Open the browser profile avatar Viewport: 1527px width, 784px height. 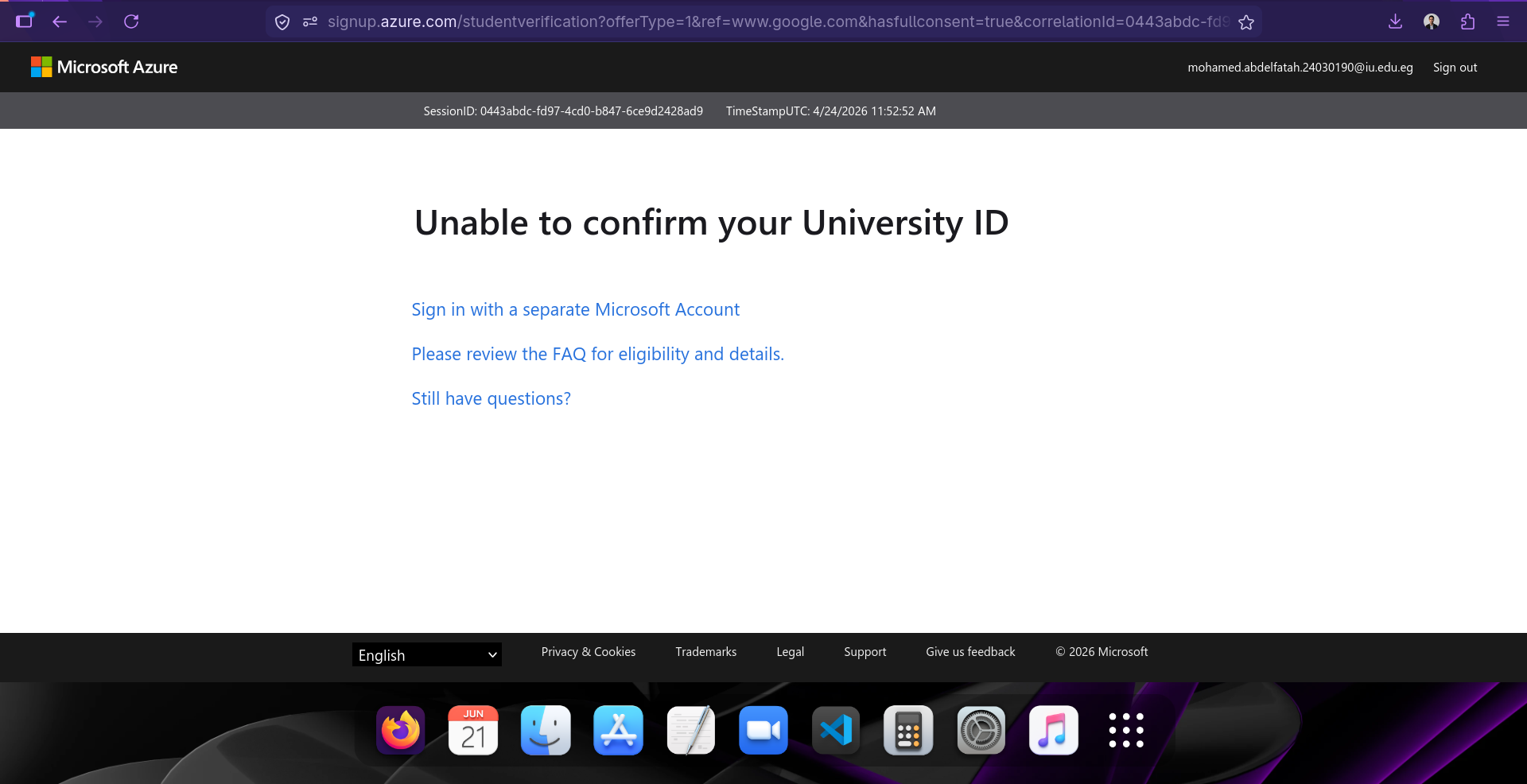[1432, 21]
